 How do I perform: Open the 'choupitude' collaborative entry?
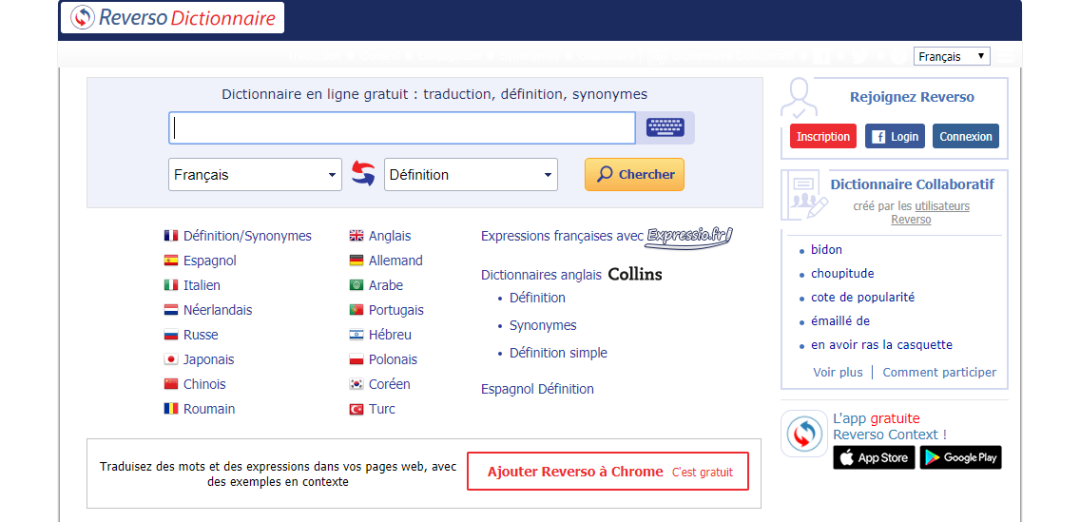(842, 273)
